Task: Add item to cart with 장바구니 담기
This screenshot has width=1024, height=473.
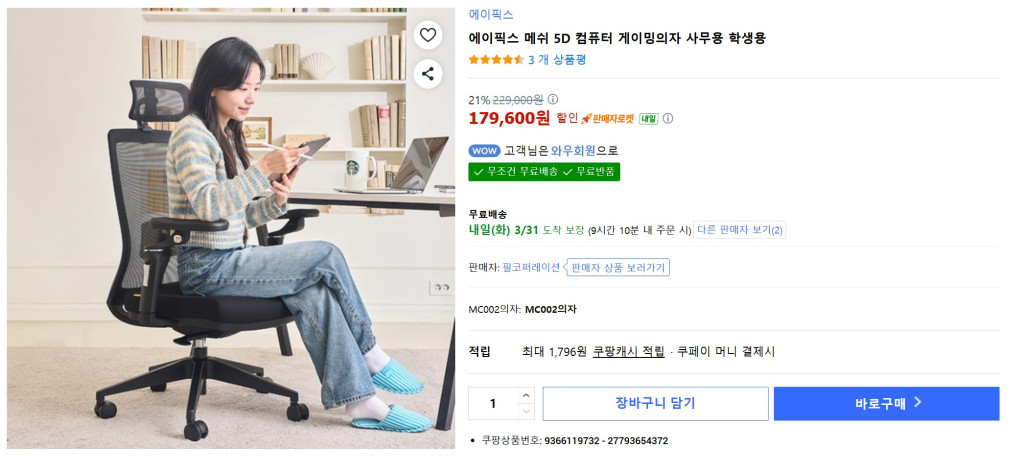Action: coord(655,404)
